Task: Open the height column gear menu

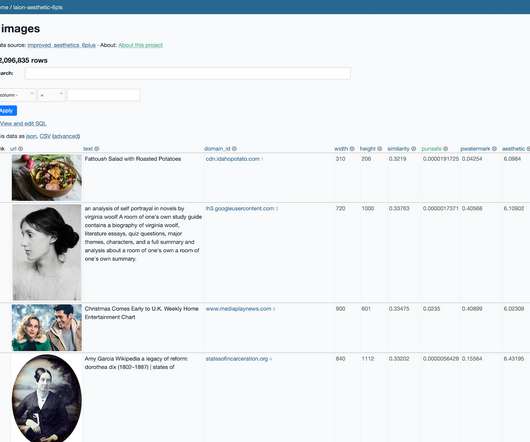Action: 380,149
